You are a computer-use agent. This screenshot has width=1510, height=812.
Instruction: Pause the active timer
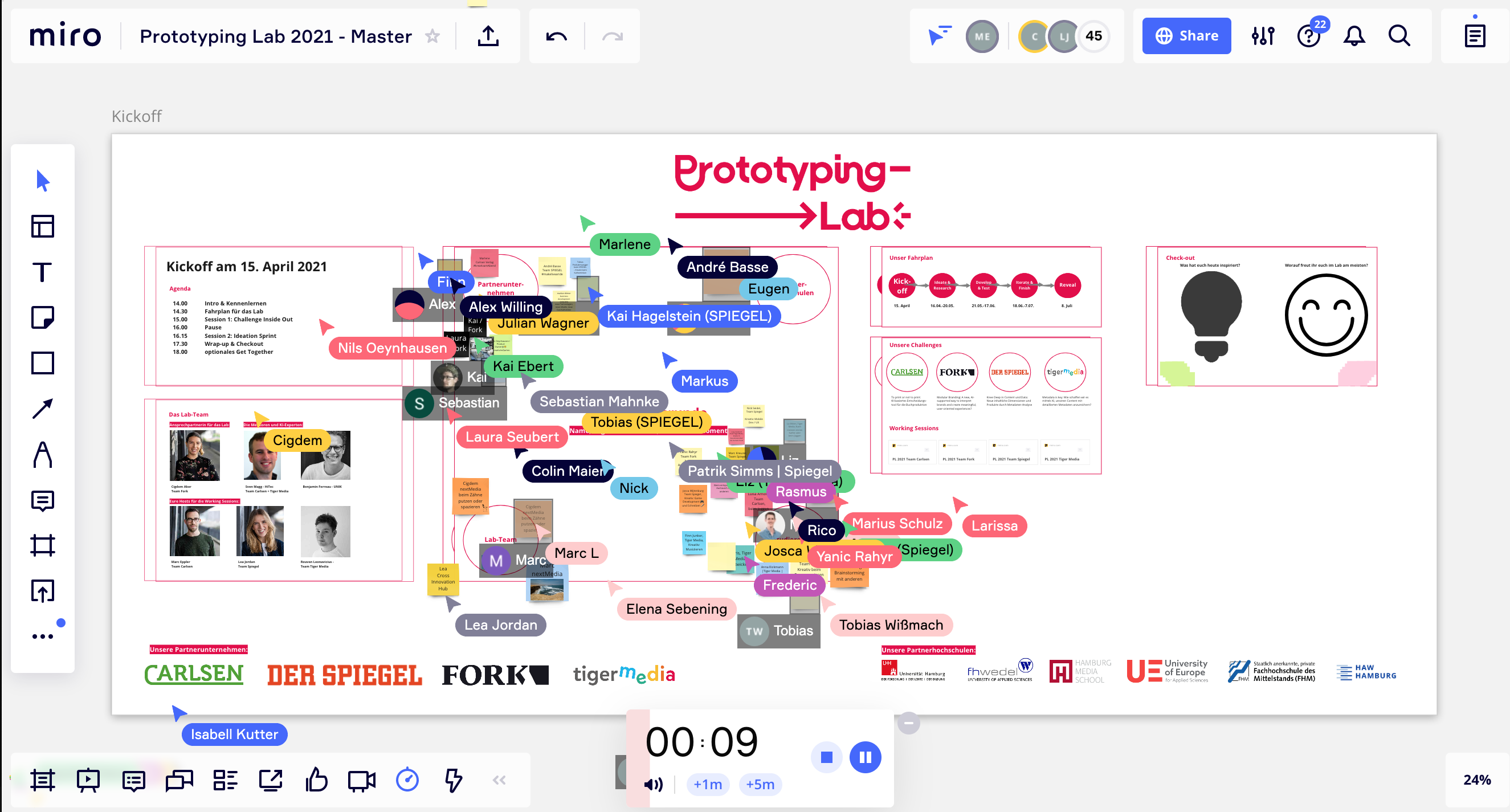pos(866,757)
